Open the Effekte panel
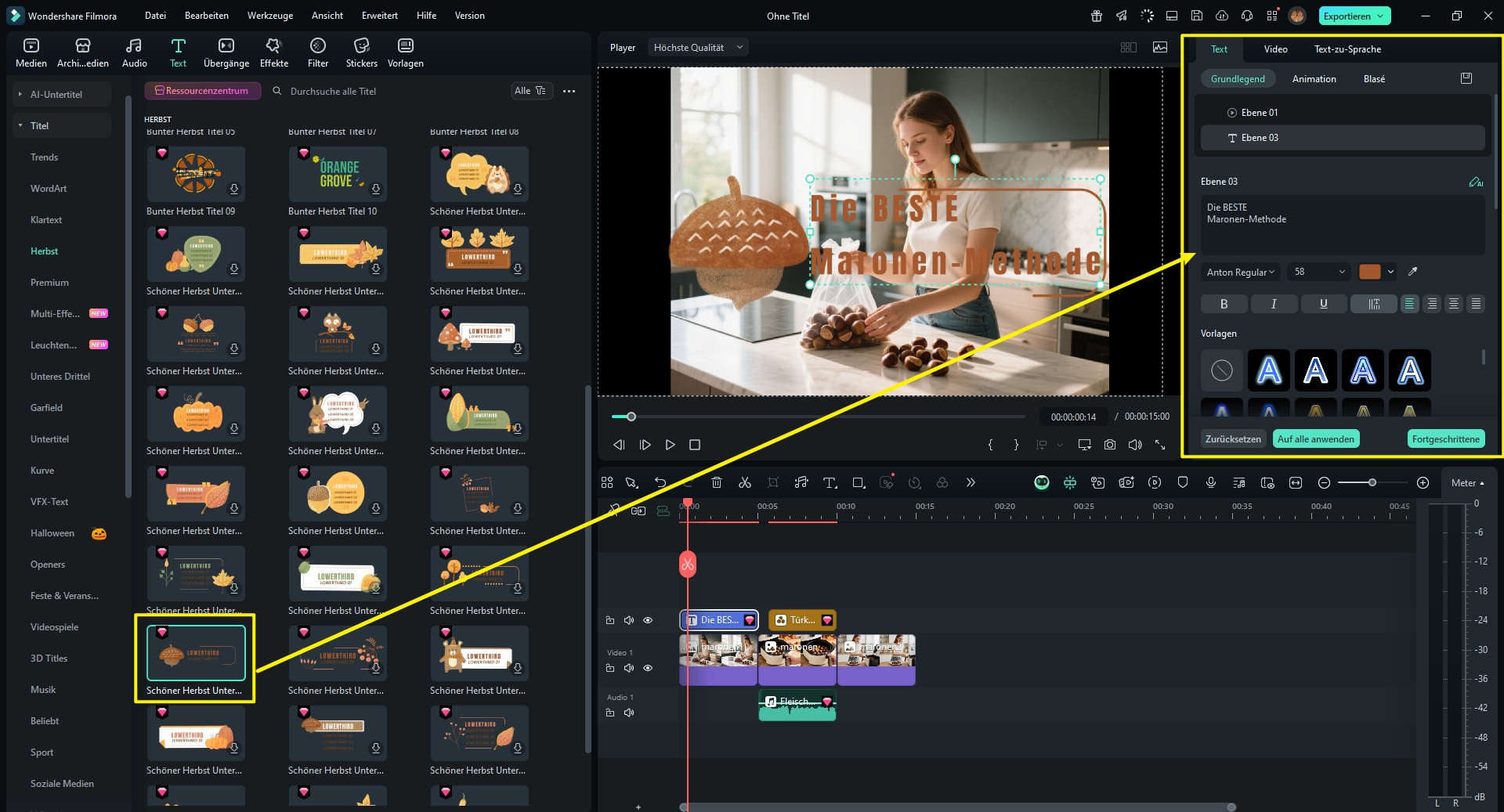Viewport: 1504px width, 812px height. click(273, 52)
